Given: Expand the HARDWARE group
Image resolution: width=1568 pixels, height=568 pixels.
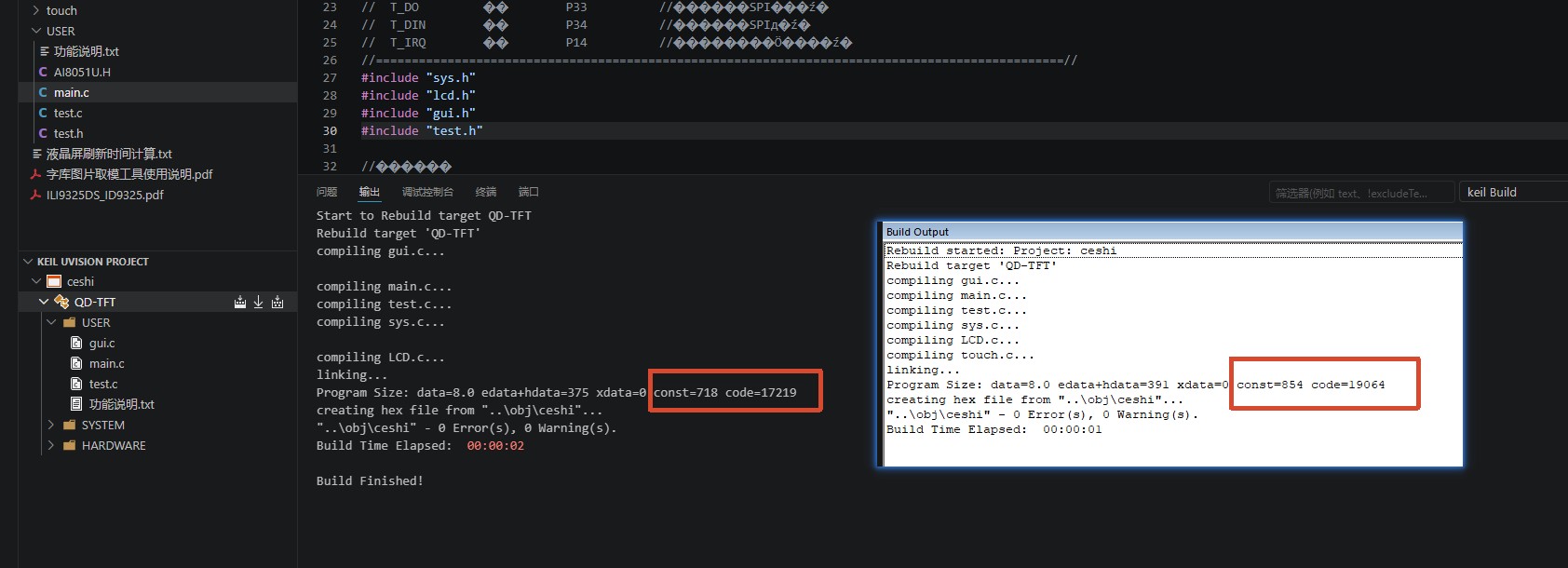Looking at the screenshot, I should tap(51, 445).
